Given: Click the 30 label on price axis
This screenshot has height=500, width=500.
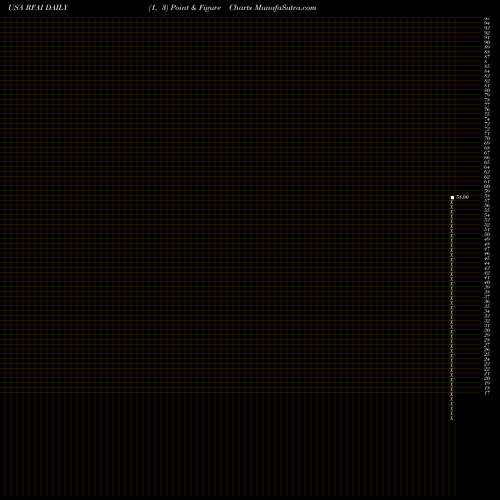Looking at the screenshot, I should pos(487,330).
